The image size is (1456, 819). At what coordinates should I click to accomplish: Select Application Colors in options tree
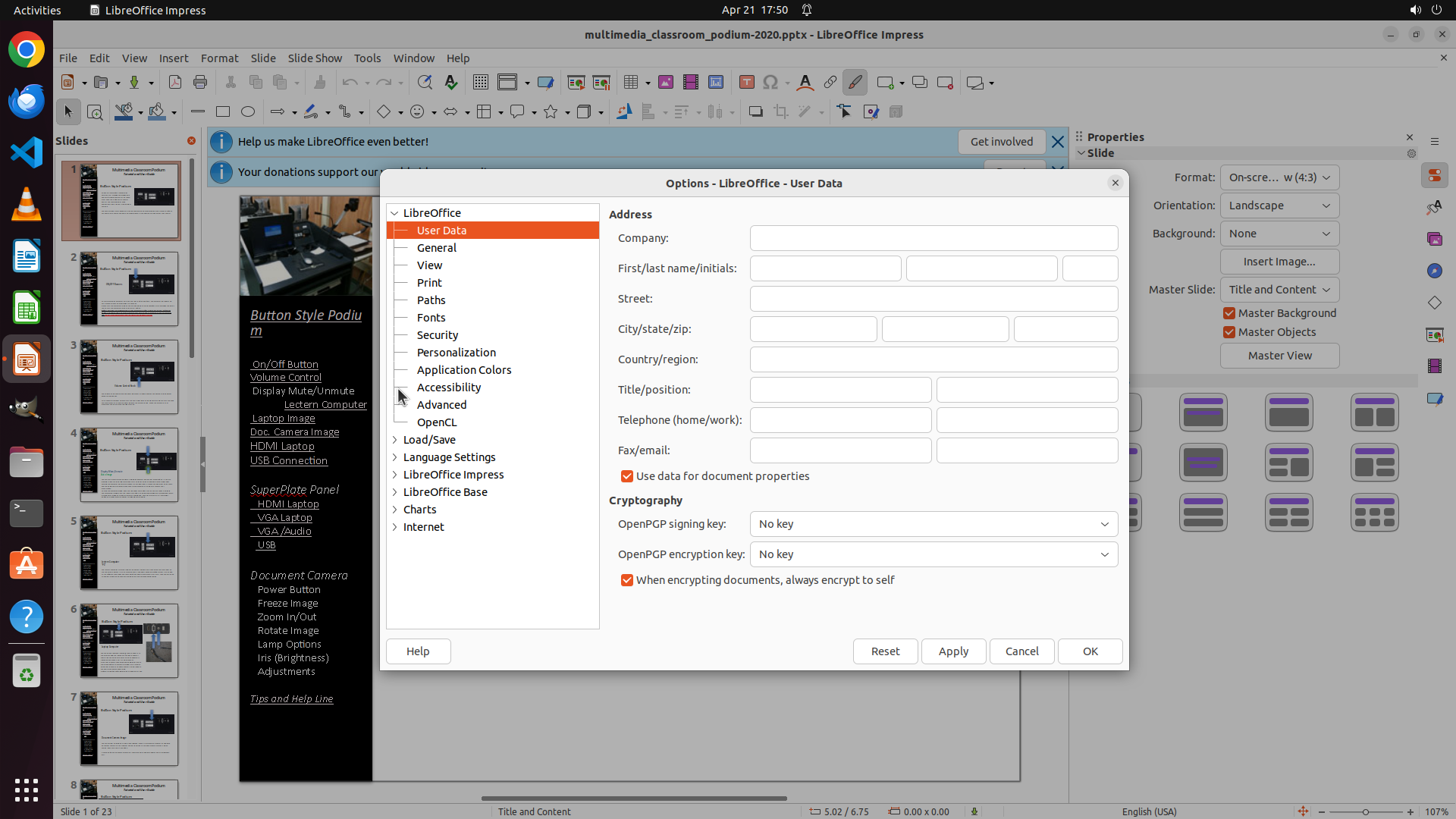(463, 370)
